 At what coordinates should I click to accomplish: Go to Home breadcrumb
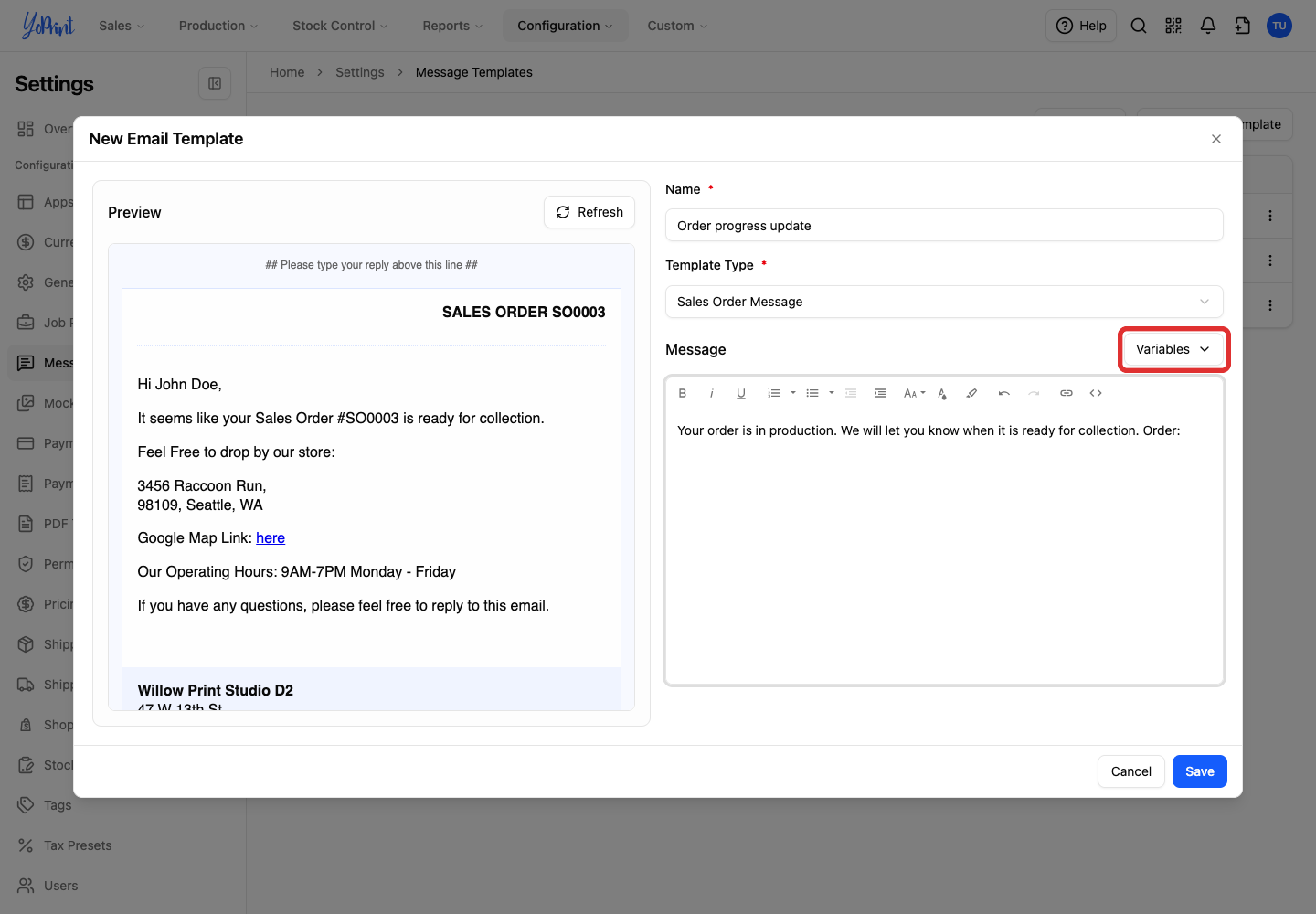(x=287, y=72)
